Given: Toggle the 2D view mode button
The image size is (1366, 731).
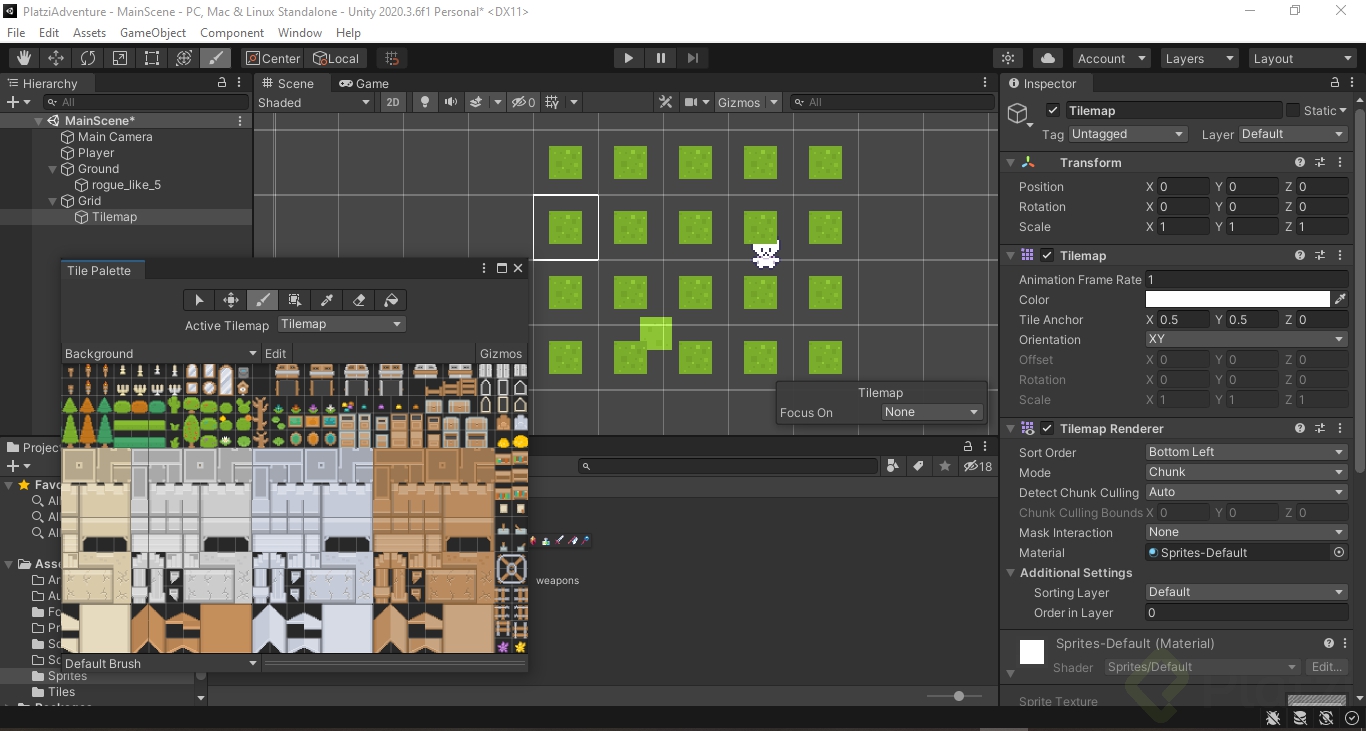Looking at the screenshot, I should click(393, 102).
